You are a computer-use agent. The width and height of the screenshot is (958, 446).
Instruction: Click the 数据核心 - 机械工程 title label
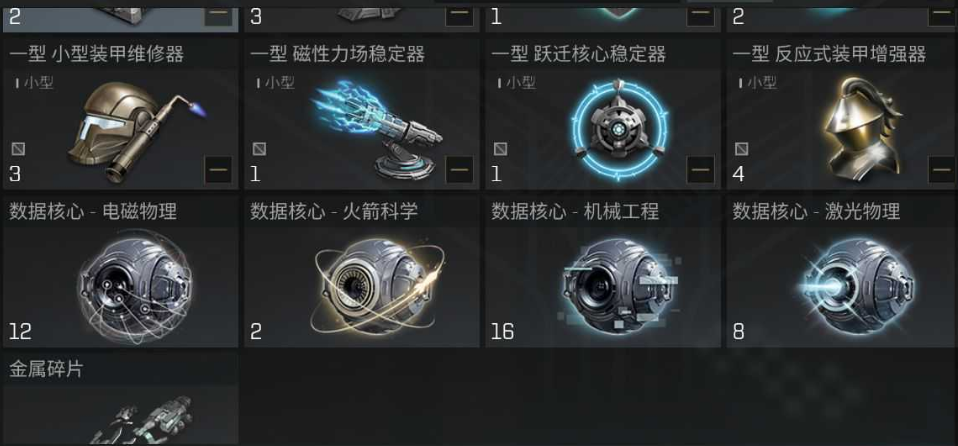coord(575,212)
